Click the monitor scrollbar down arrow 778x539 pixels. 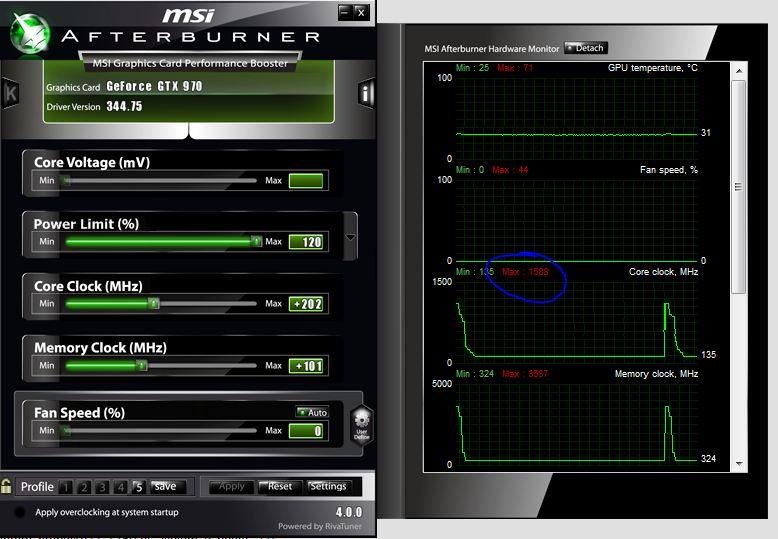pyautogui.click(x=739, y=464)
